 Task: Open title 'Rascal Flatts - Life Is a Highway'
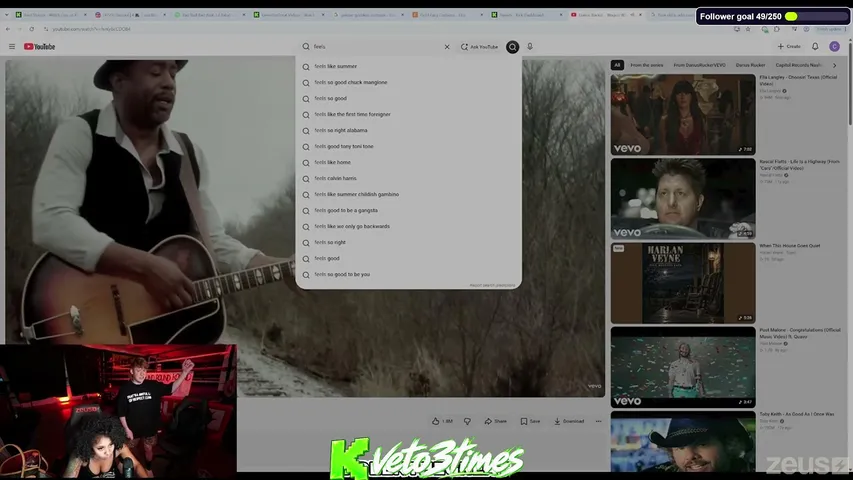tap(799, 165)
